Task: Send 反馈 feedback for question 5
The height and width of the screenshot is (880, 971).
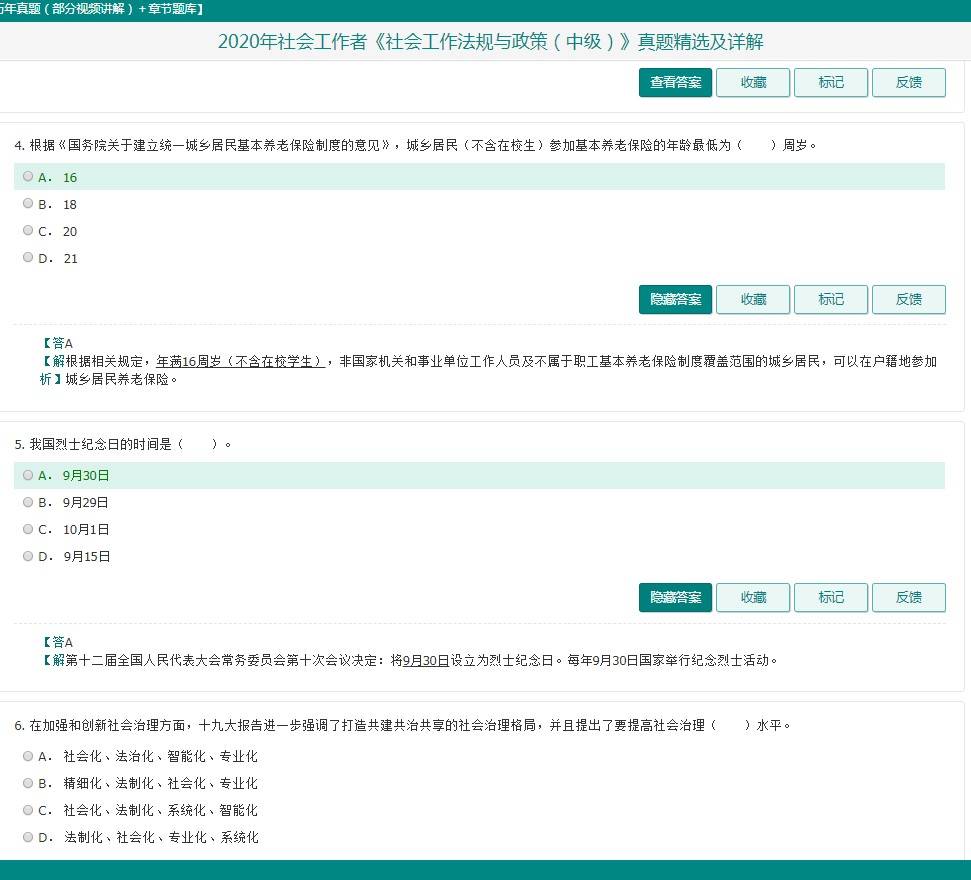Action: tap(908, 597)
